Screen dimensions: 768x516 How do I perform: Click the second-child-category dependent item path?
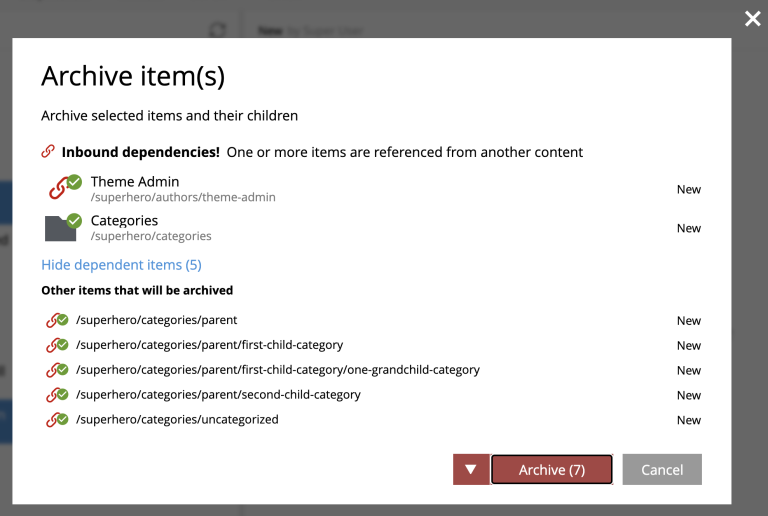(x=218, y=395)
